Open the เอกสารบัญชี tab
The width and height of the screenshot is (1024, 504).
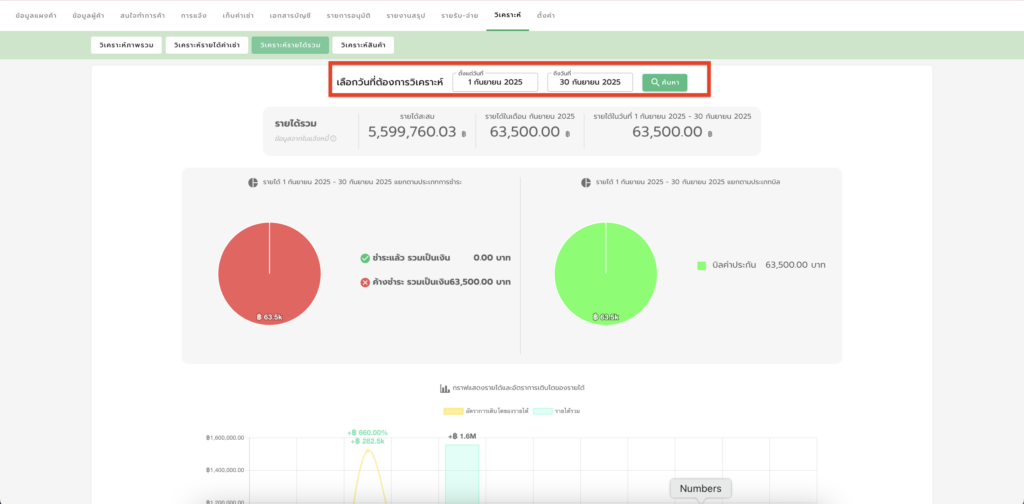pos(290,14)
